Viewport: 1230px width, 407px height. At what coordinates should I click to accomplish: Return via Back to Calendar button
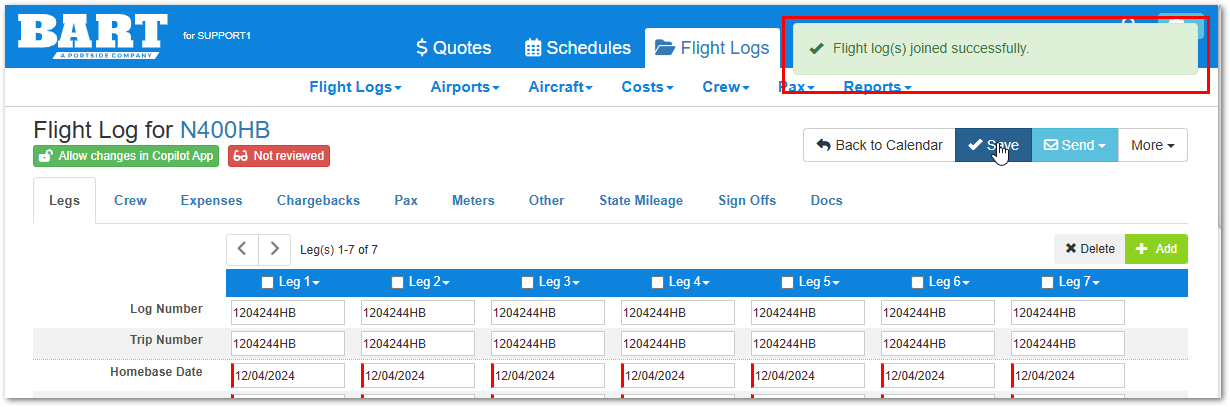(879, 145)
